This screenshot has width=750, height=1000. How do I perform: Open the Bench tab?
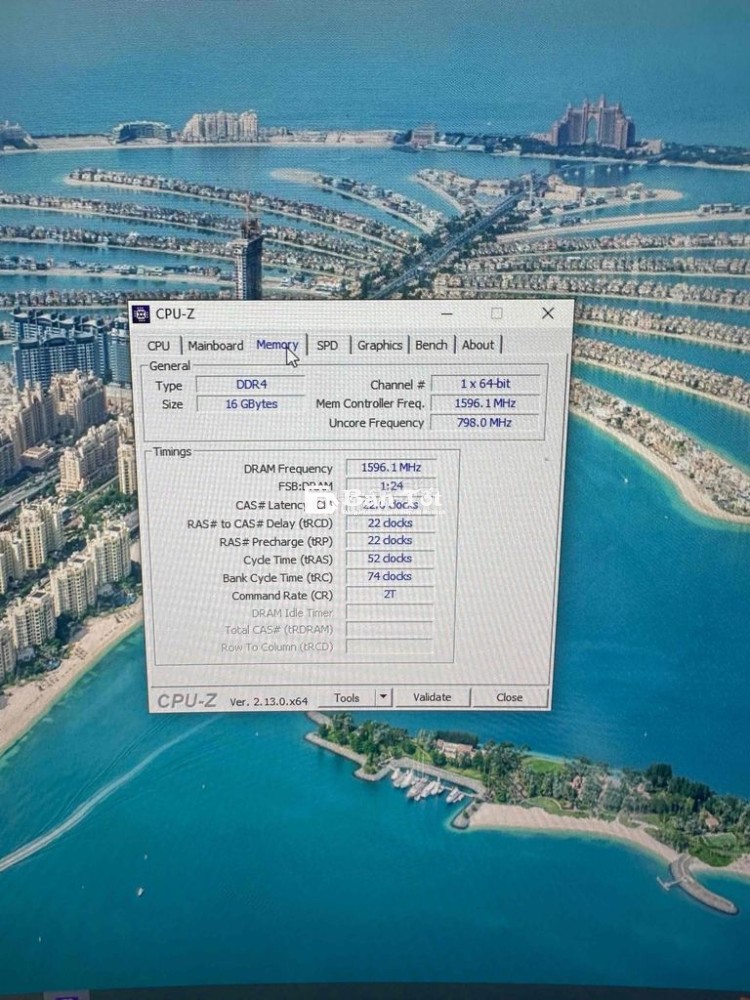431,345
